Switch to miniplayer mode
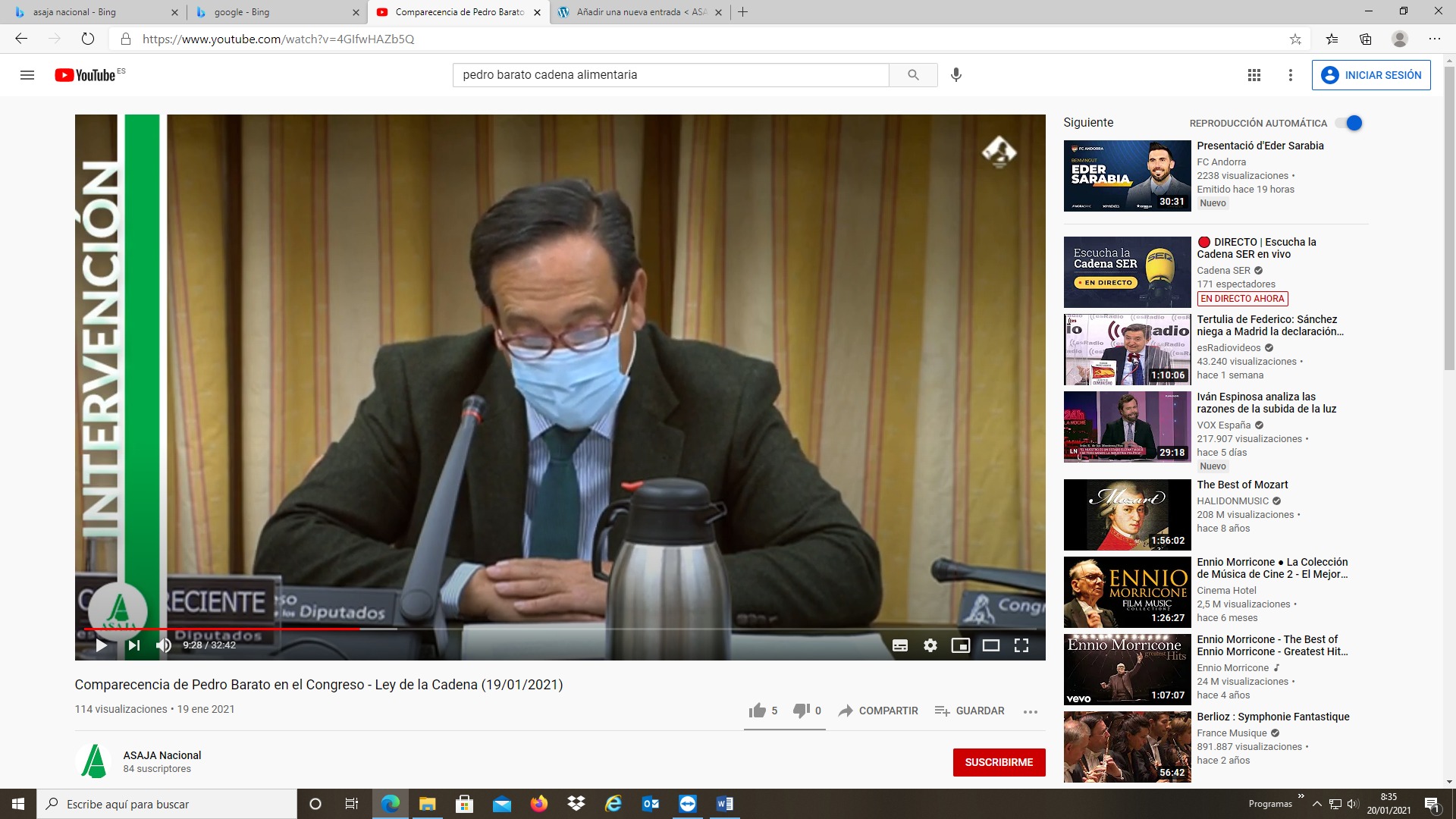 [961, 645]
